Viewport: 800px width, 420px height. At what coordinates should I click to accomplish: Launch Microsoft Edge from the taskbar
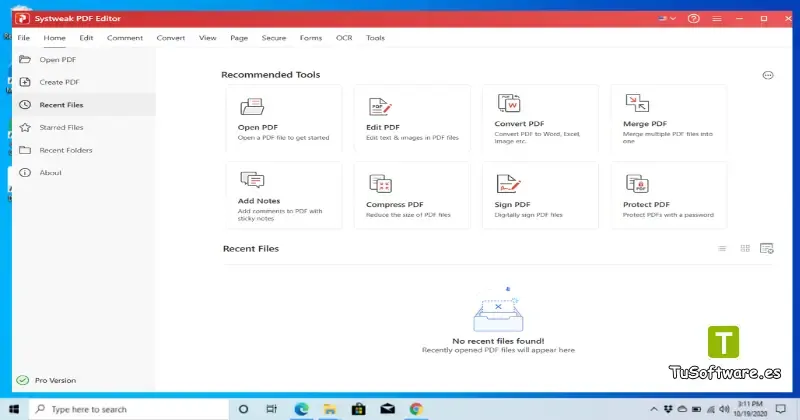point(302,409)
